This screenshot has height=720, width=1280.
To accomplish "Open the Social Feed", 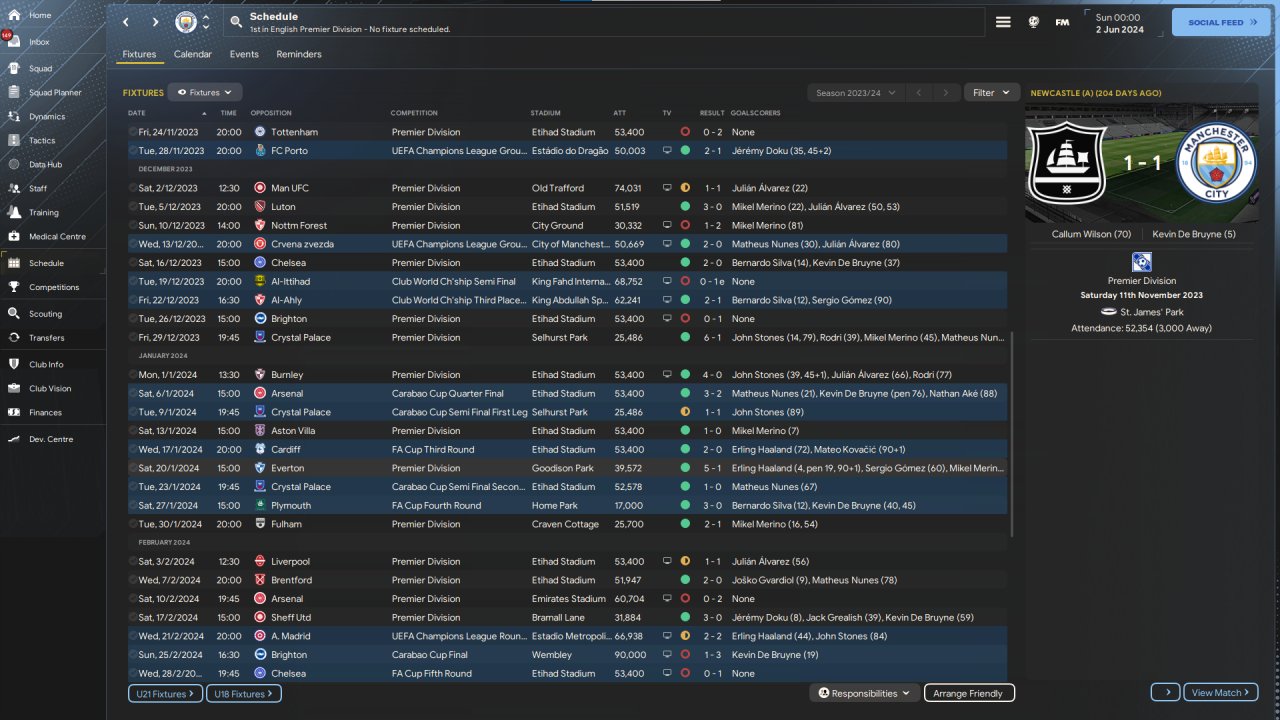I will [x=1221, y=22].
